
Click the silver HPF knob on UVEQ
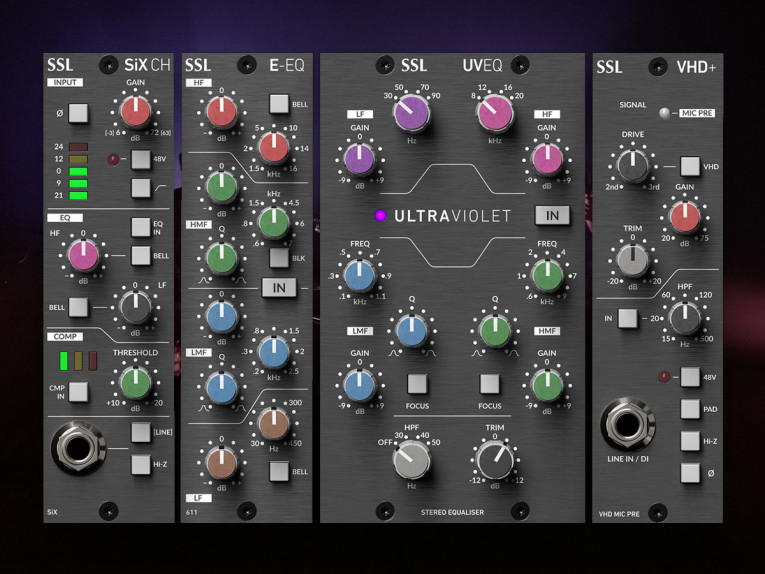411,460
